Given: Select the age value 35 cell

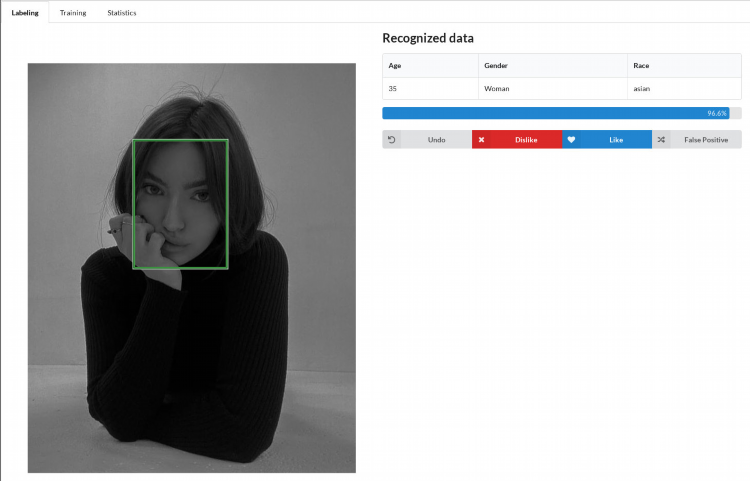Looking at the screenshot, I should 430,88.
